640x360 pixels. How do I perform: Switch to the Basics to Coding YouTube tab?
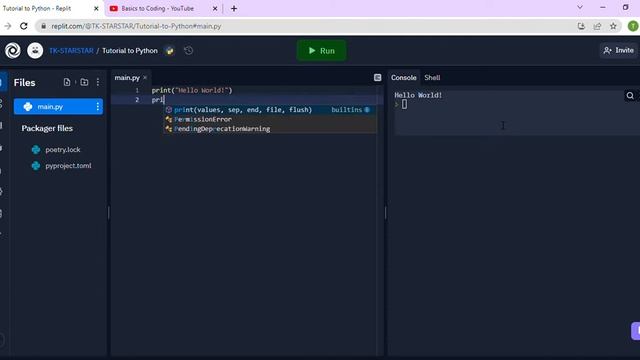coord(157,8)
